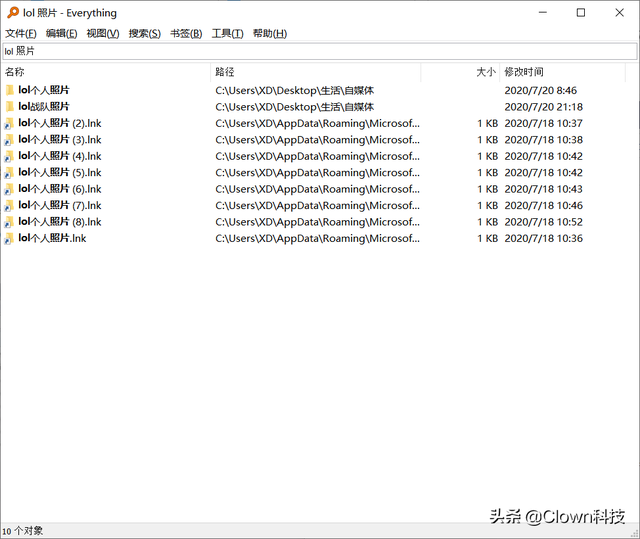Click AppData path of lol个人照片 (2).lnk
The width and height of the screenshot is (640, 539).
[x=317, y=123]
